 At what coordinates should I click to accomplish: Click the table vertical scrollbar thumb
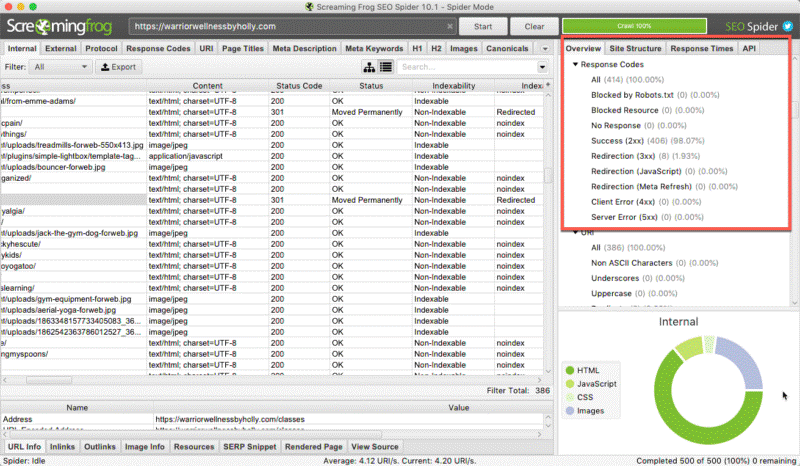click(x=548, y=175)
